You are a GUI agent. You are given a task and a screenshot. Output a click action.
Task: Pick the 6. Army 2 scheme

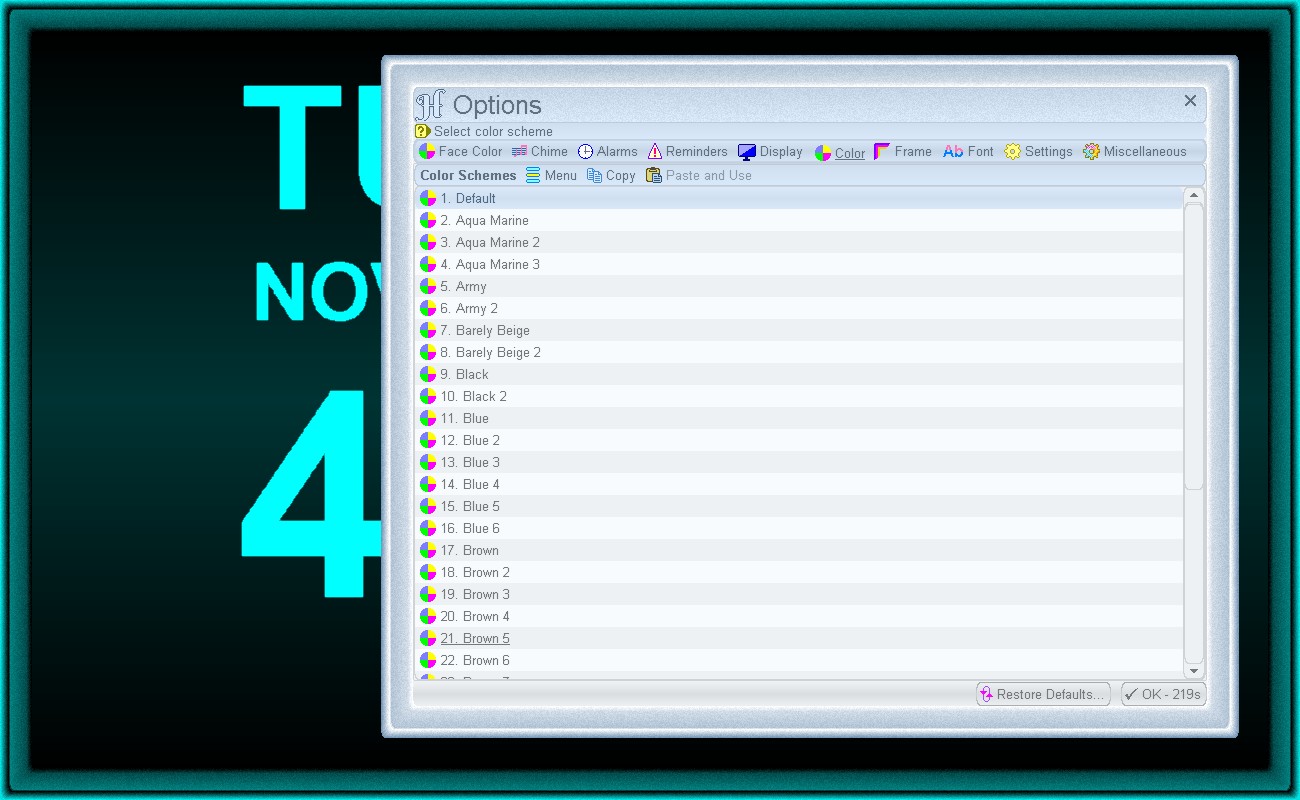[799, 308]
